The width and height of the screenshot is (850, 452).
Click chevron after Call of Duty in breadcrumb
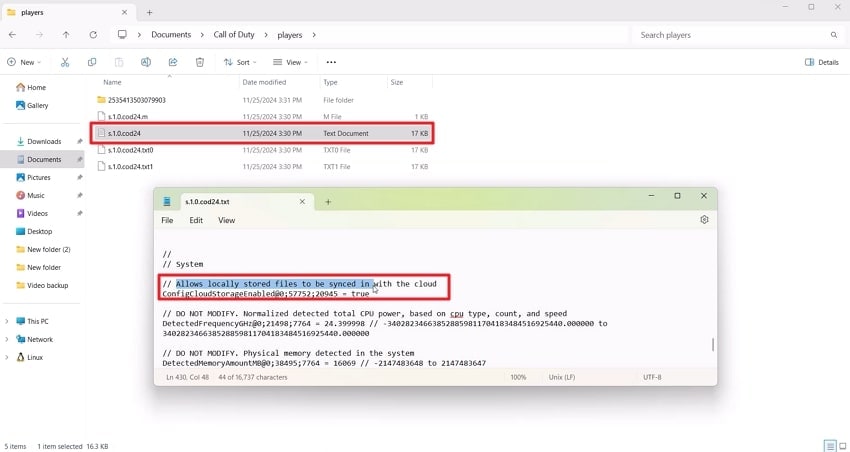click(266, 35)
